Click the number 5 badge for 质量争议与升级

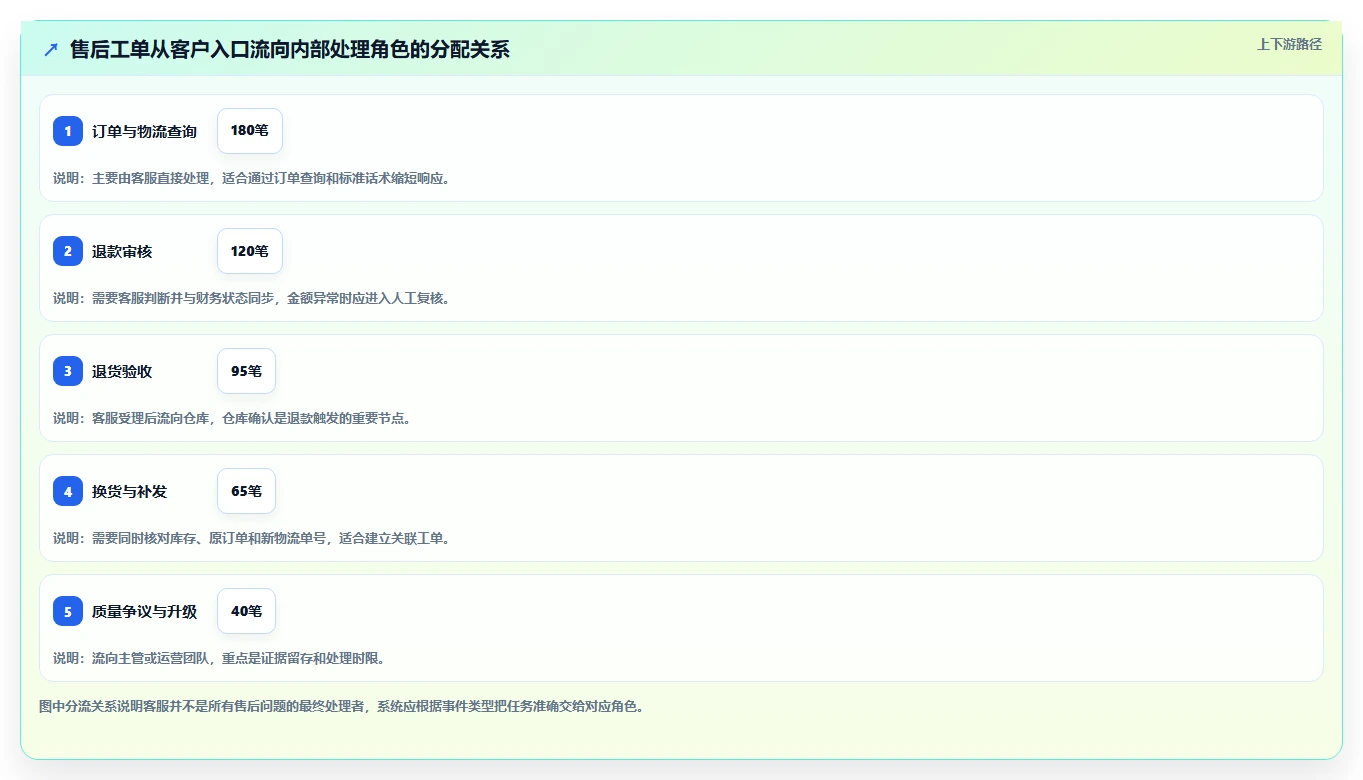pos(68,611)
